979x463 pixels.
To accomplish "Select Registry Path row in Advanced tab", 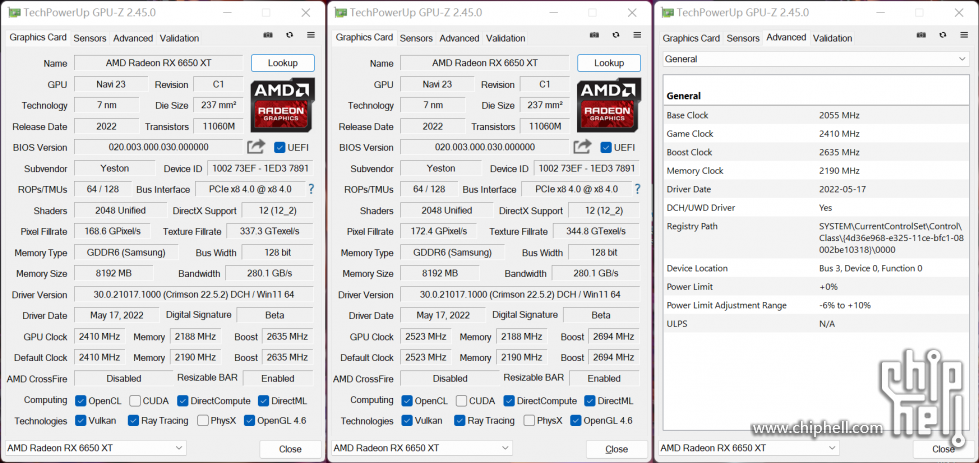I will (816, 238).
